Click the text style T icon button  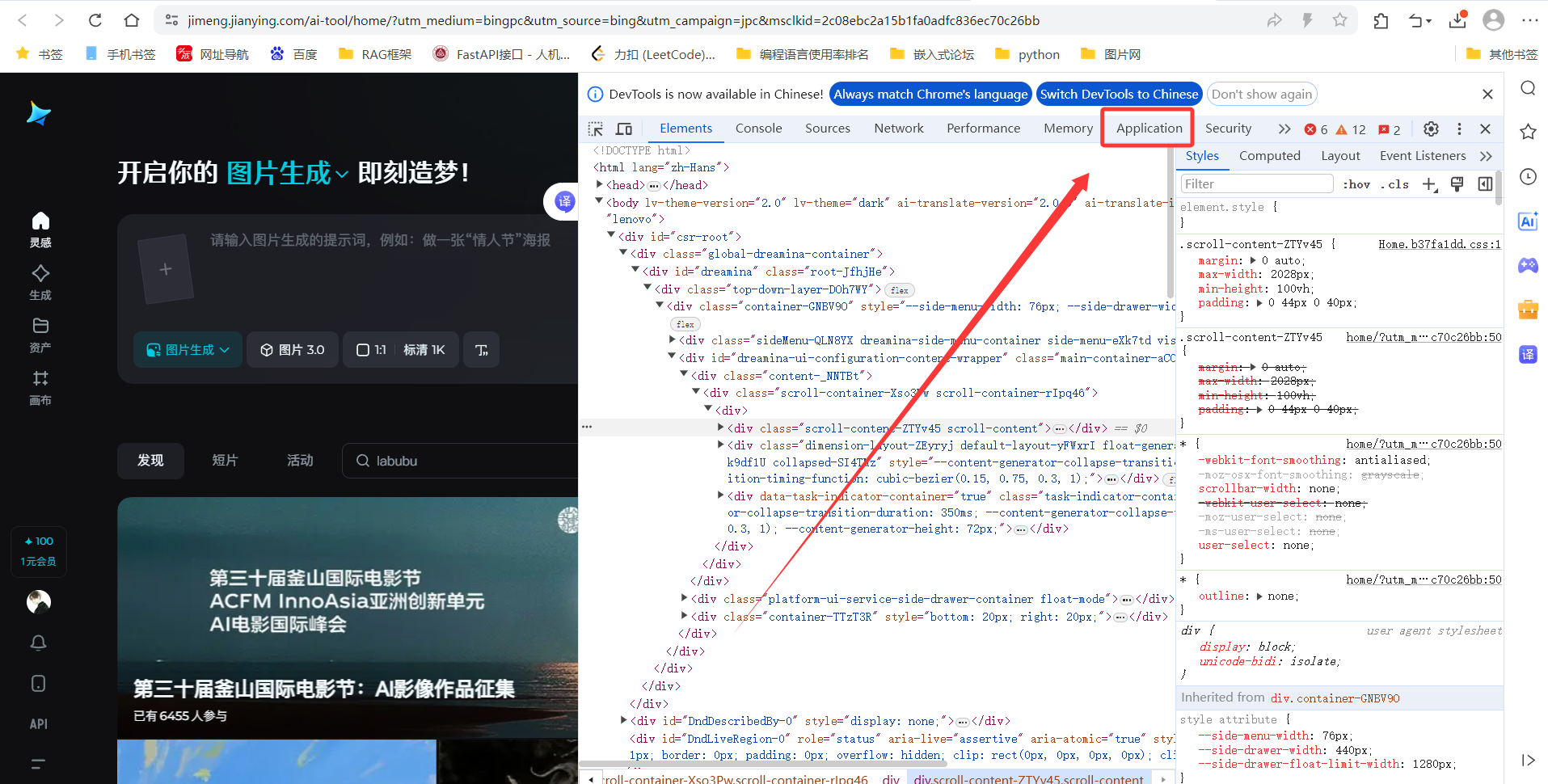tap(482, 350)
